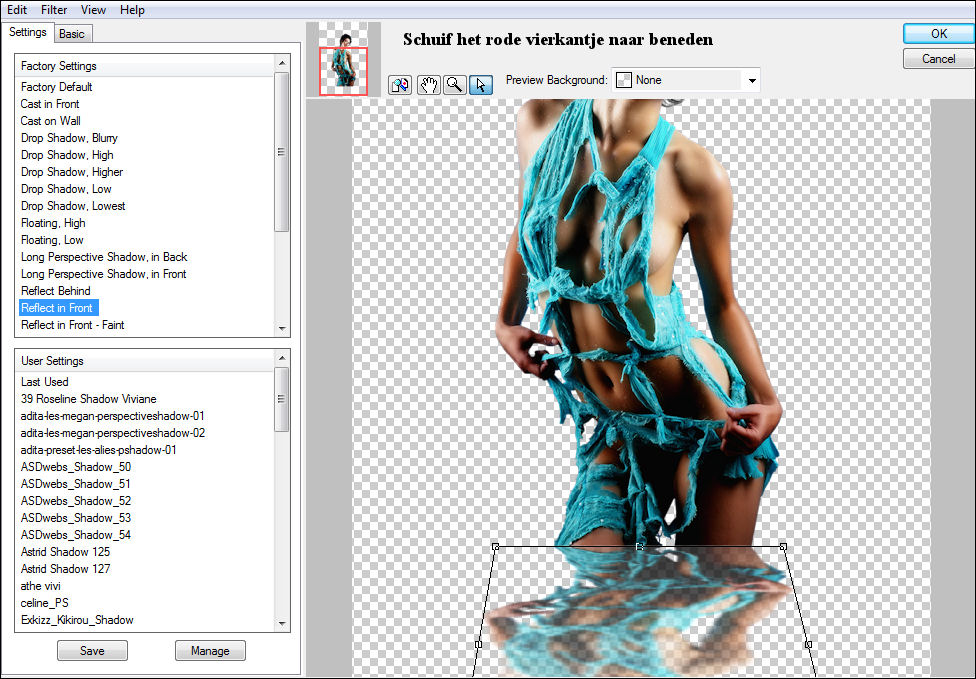Select Exkizz_Kikirou_Shadow setting
The width and height of the screenshot is (976, 679).
(77, 620)
